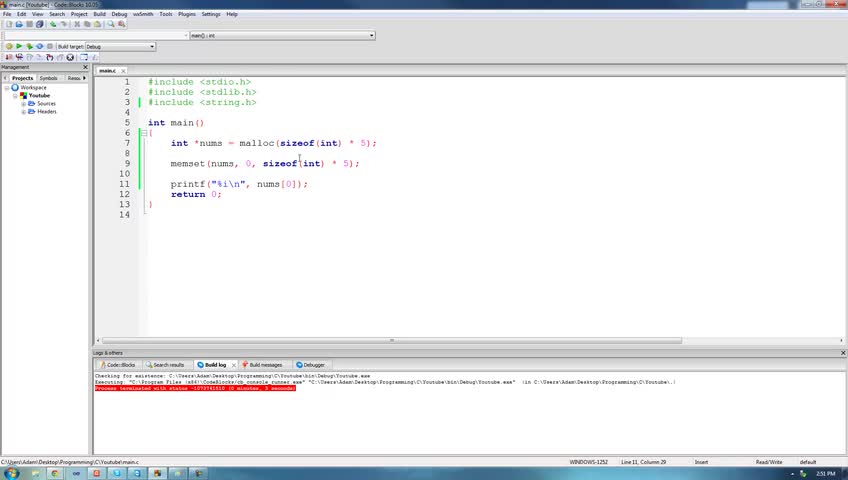Close the Logs & others panel
The height and width of the screenshot is (480, 848).
[843, 353]
